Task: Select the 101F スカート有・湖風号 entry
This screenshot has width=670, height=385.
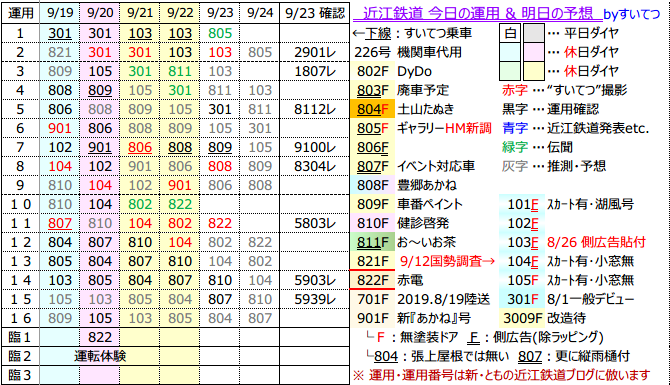Action: (570, 204)
